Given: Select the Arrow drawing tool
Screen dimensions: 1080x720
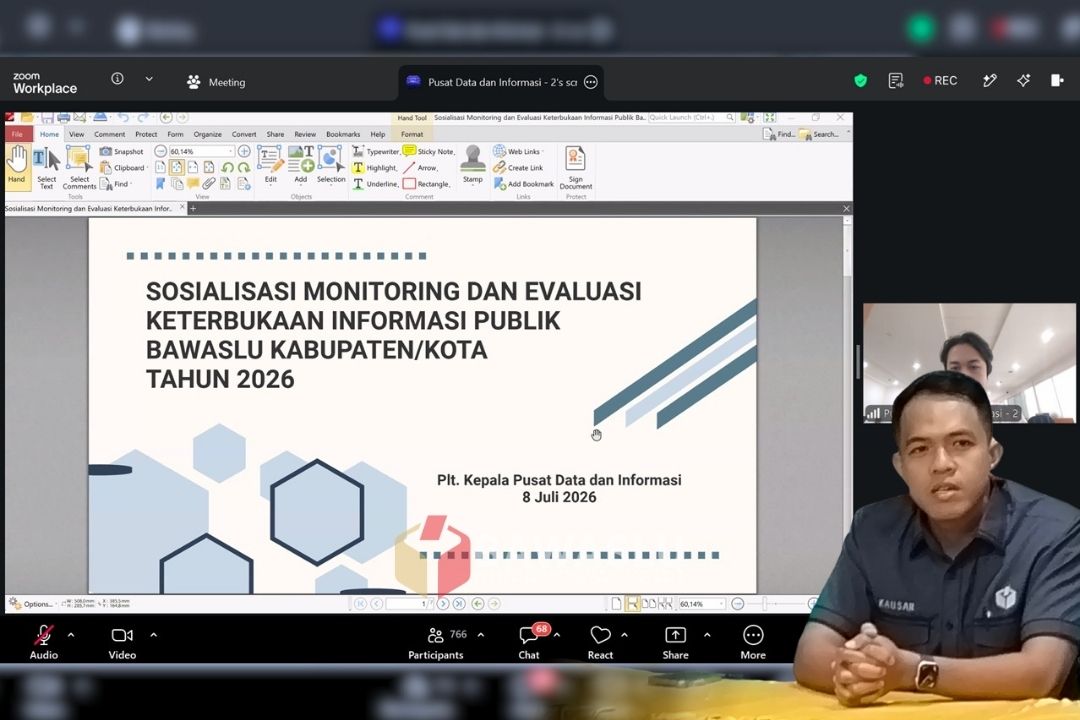Looking at the screenshot, I should click(421, 168).
